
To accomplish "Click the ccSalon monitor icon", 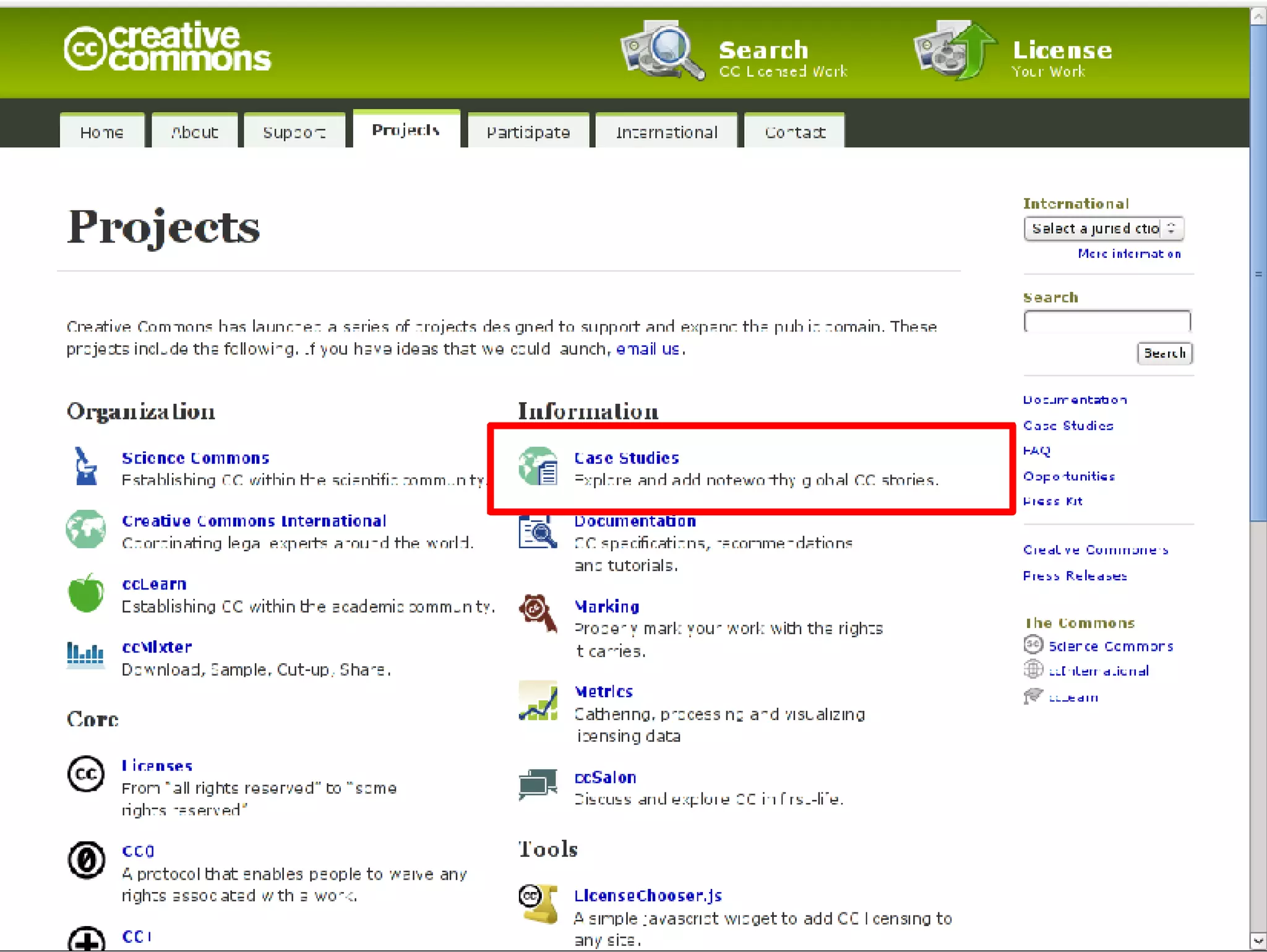I will pyautogui.click(x=537, y=784).
